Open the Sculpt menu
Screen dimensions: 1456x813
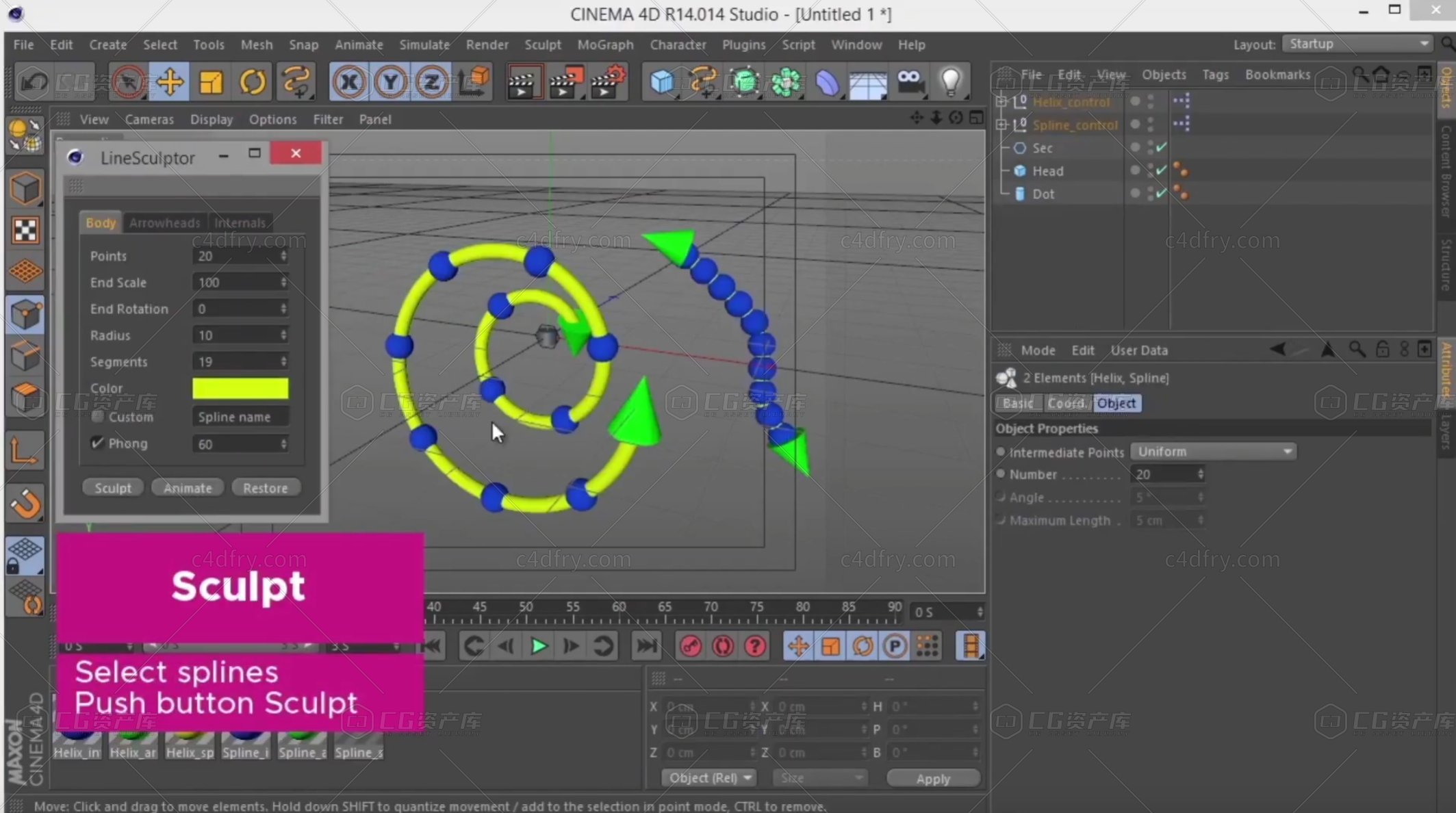coord(543,44)
